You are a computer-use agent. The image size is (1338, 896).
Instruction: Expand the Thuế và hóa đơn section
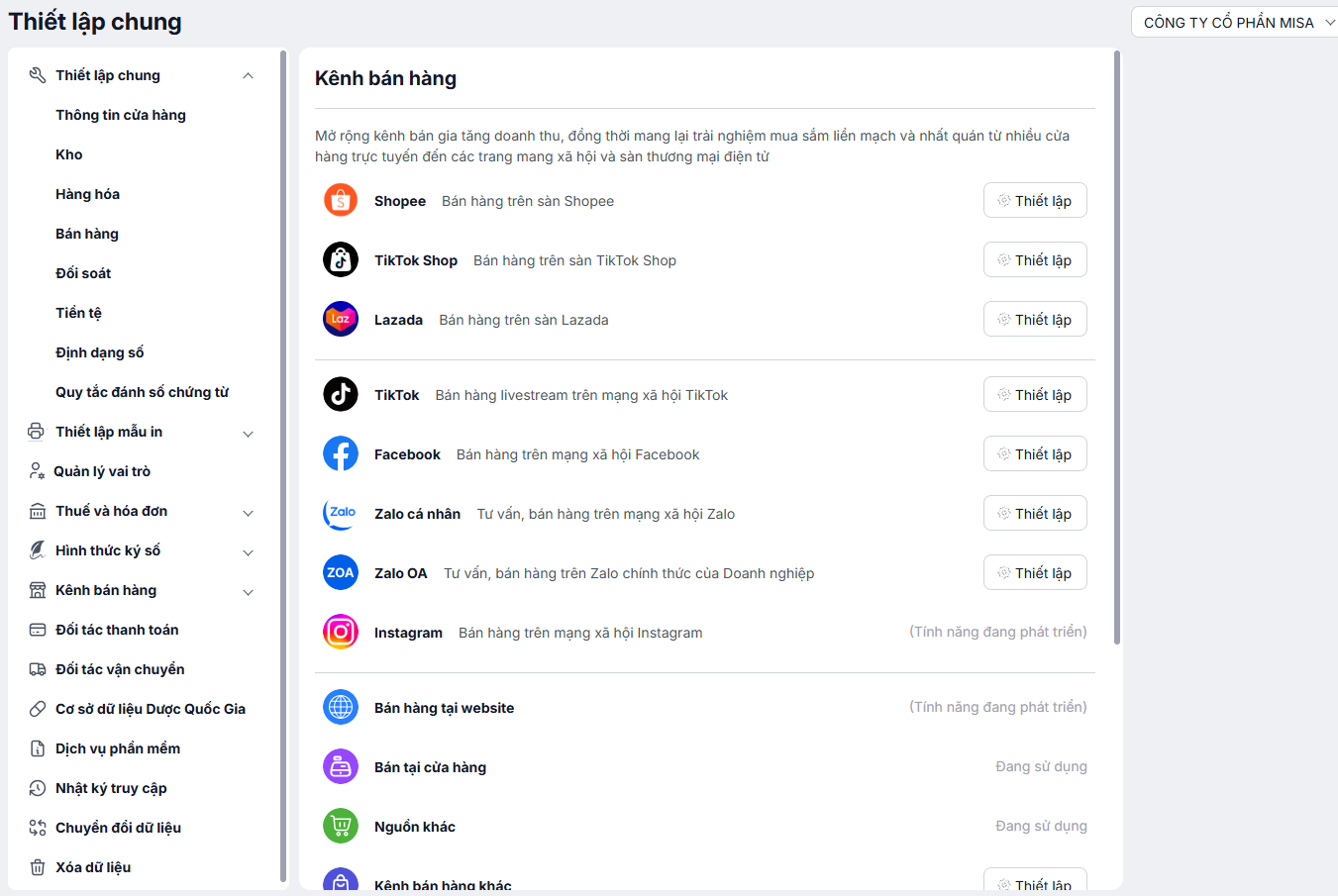(248, 512)
